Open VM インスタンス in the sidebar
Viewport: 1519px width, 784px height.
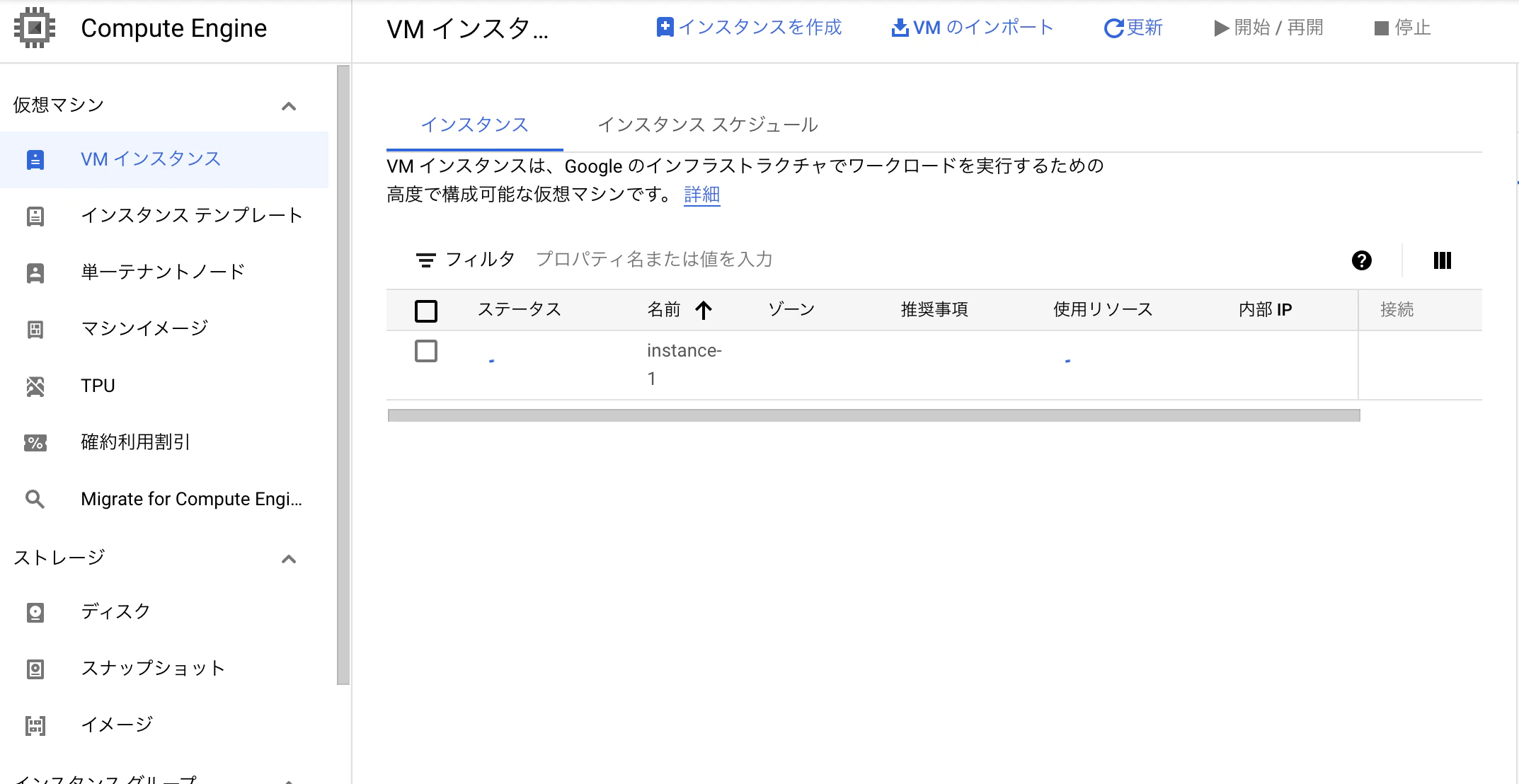point(164,160)
